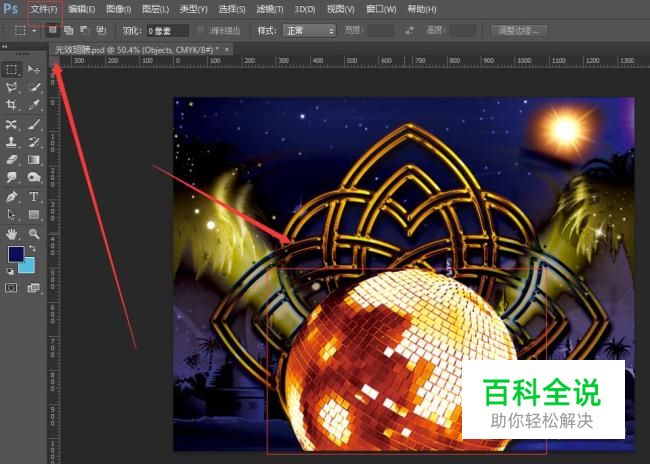Viewport: 650px width, 464px height.
Task: Select the Eraser tool
Action: 12,160
